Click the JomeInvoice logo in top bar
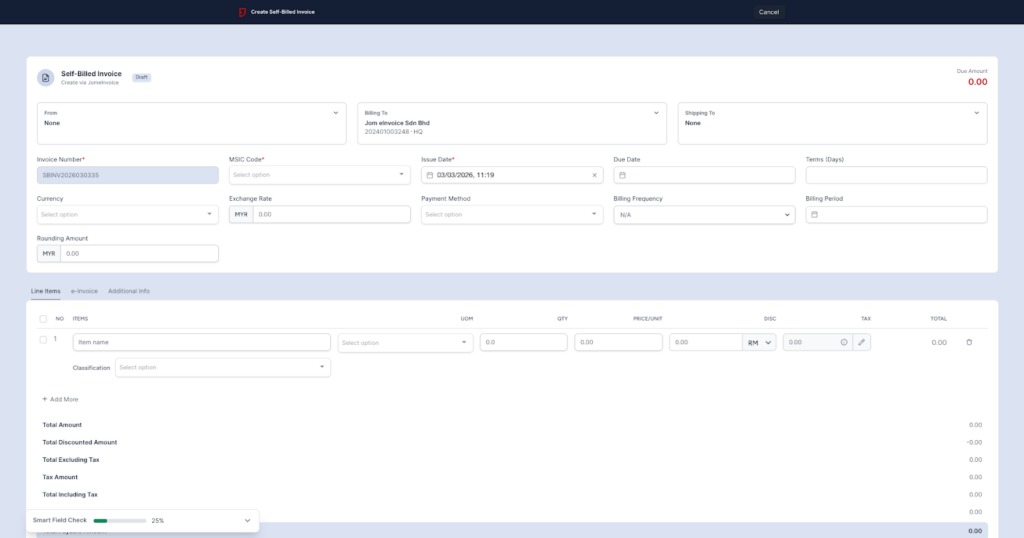This screenshot has width=1024, height=538. pos(241,12)
